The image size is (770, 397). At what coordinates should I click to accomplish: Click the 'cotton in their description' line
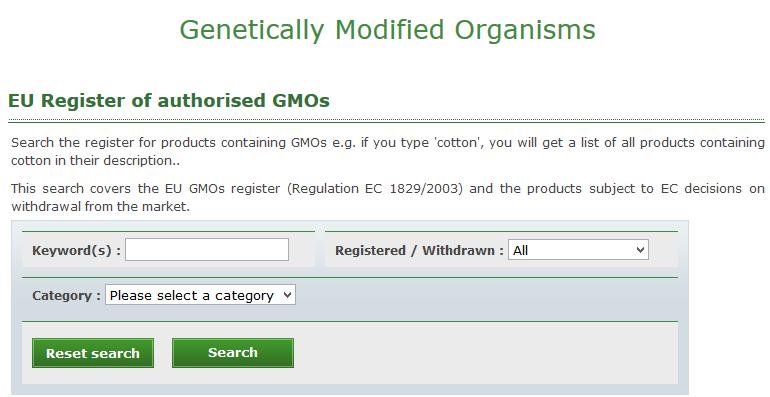tap(95, 161)
